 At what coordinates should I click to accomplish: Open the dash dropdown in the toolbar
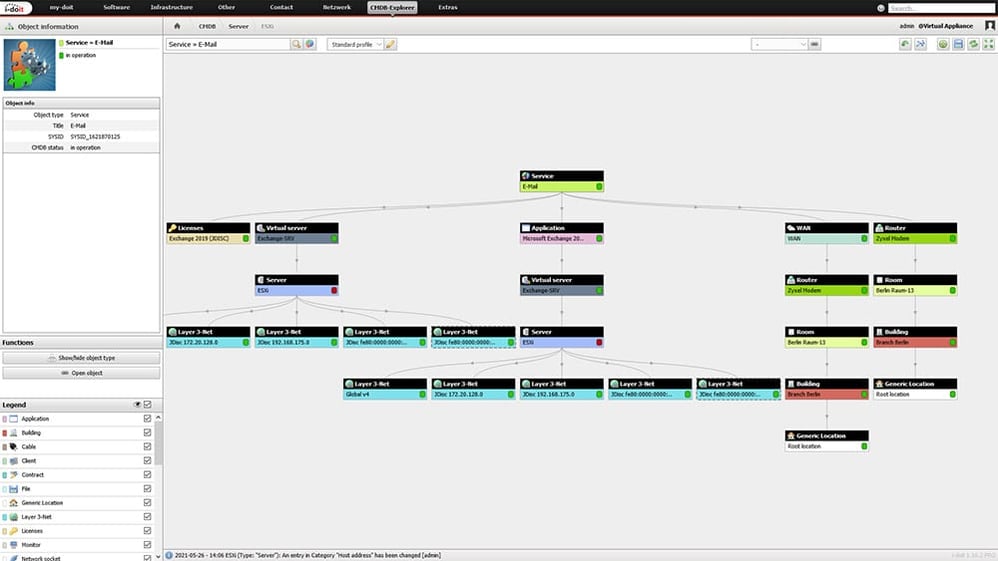coord(779,44)
